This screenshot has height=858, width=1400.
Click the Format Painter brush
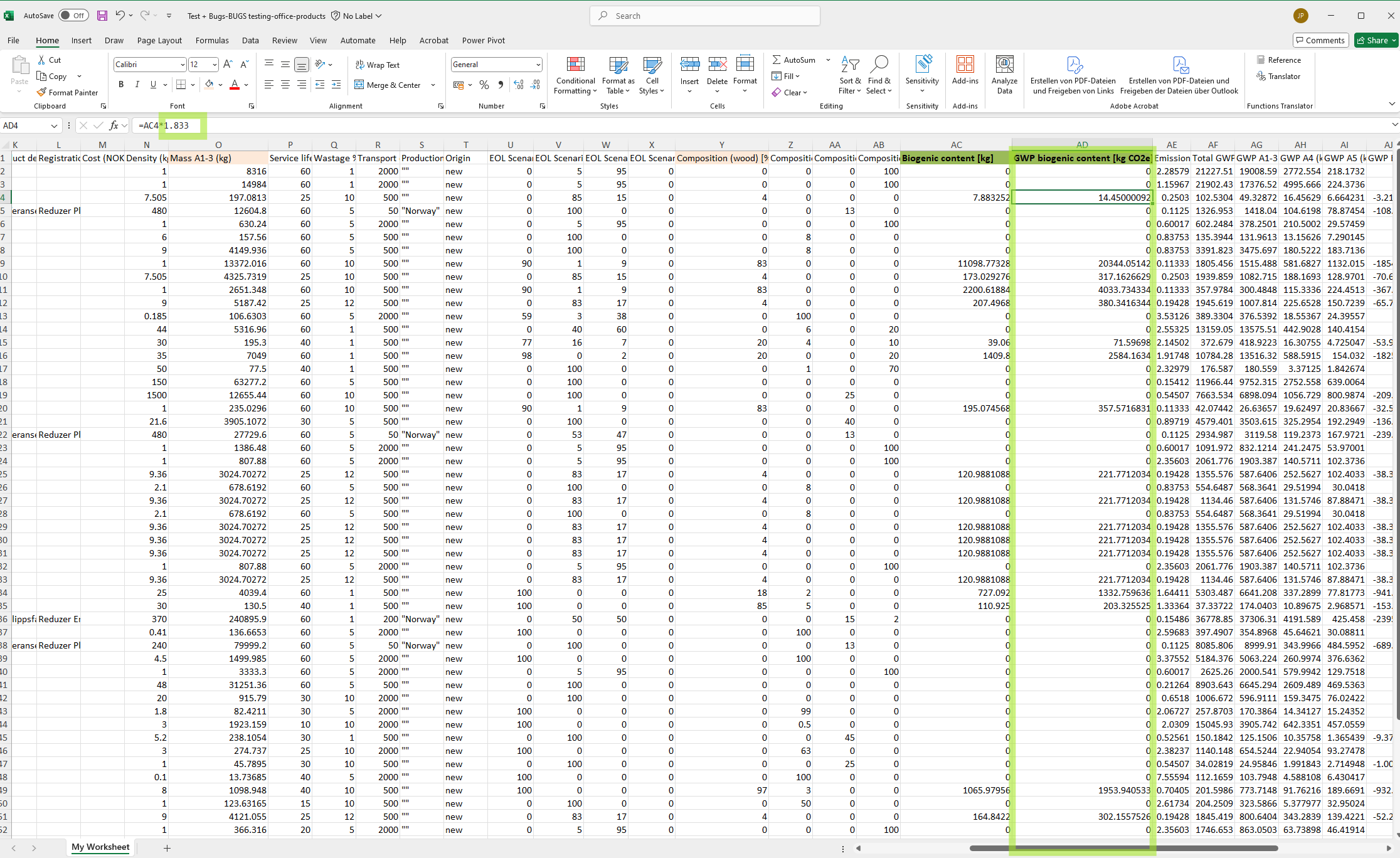point(42,92)
